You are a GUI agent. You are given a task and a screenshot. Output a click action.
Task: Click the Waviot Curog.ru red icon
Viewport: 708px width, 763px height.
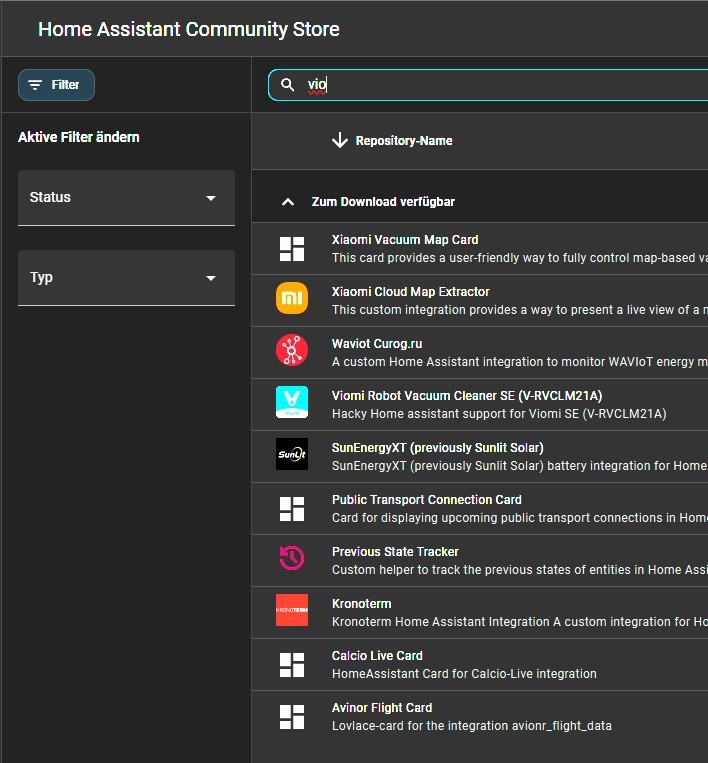click(x=292, y=350)
